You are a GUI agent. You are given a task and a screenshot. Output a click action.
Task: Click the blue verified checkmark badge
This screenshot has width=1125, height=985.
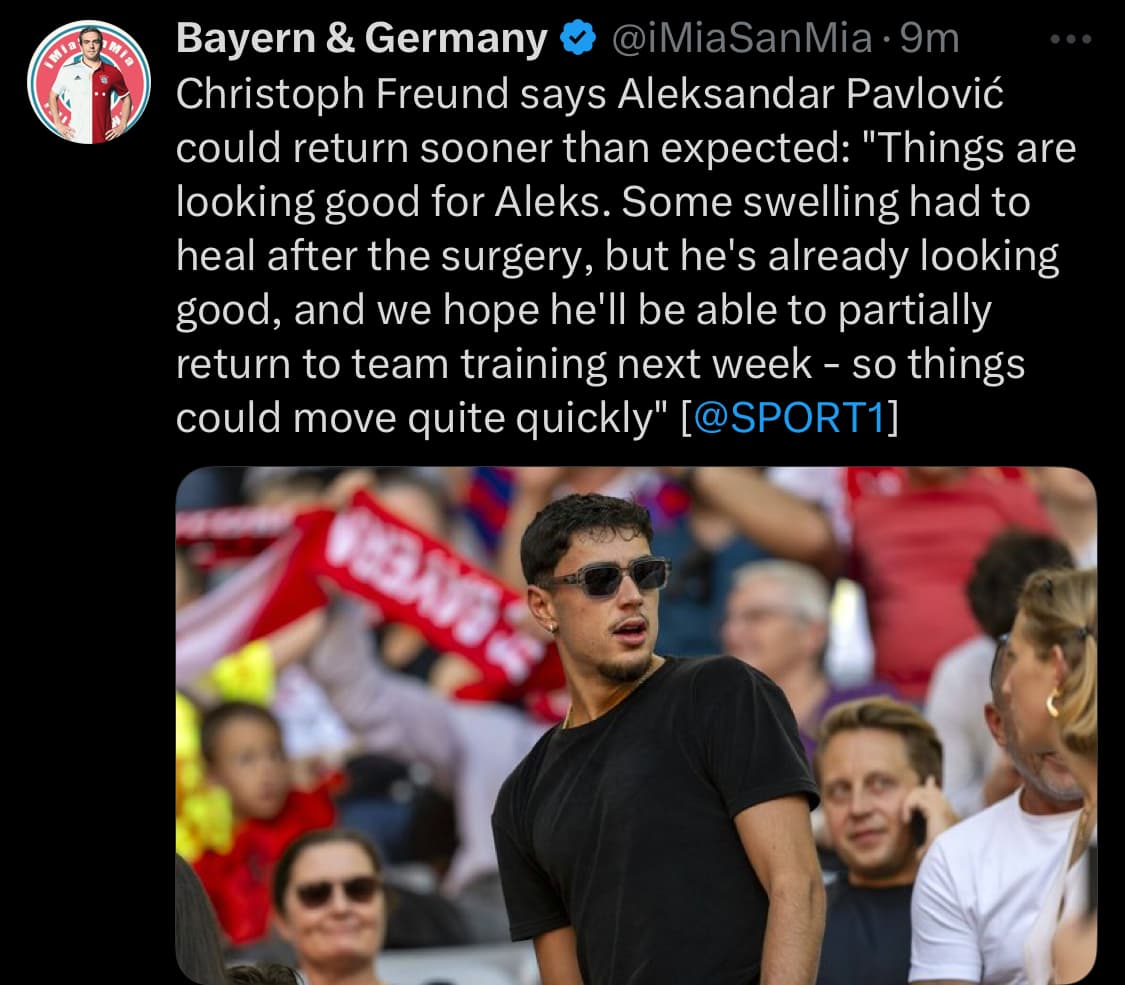578,38
